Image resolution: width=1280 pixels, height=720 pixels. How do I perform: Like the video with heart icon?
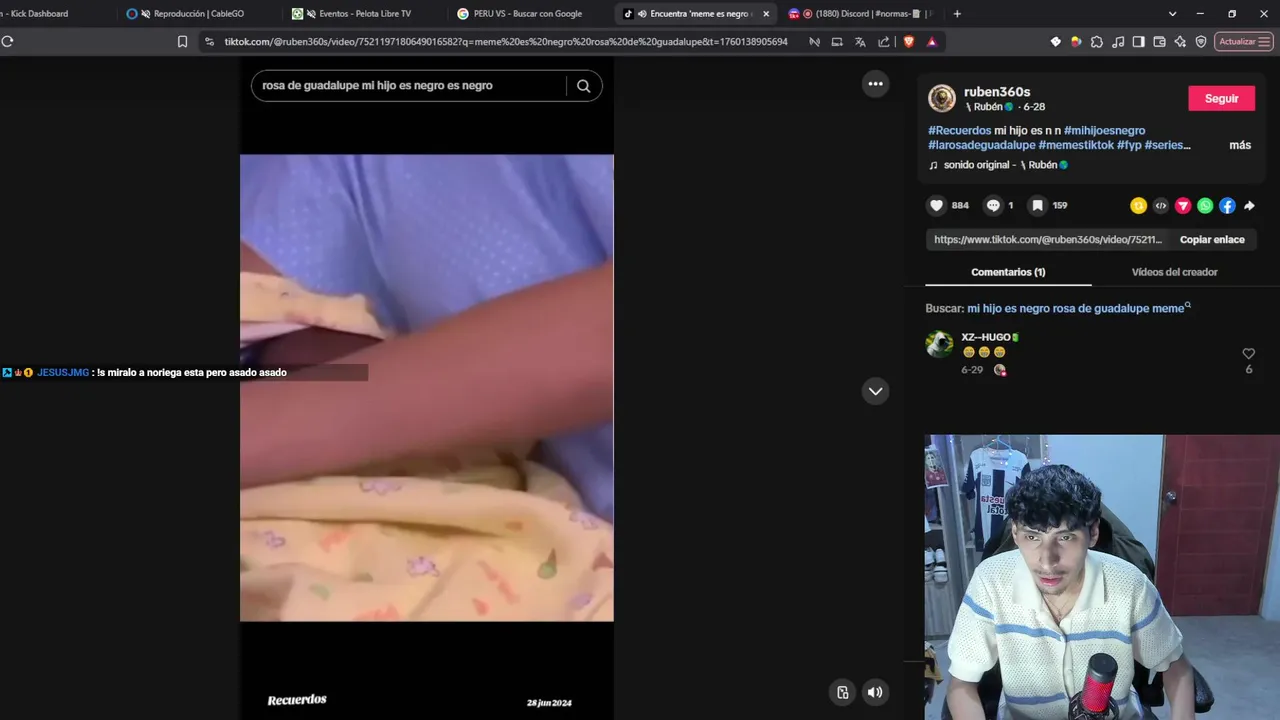coord(937,205)
